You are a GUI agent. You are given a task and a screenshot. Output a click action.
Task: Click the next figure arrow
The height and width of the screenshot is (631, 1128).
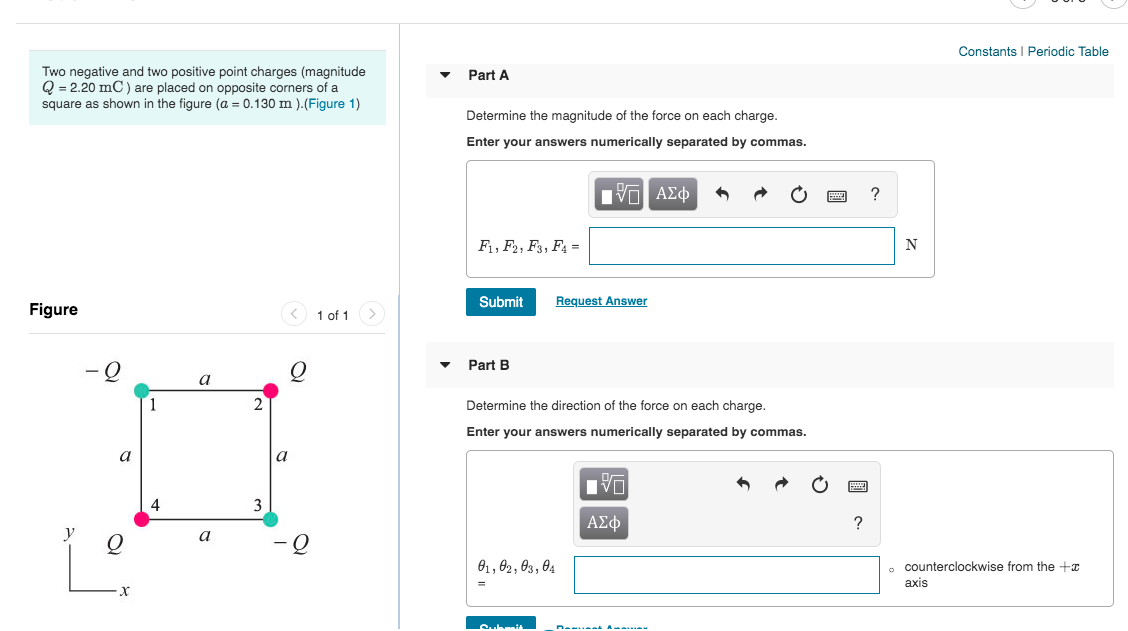tap(371, 313)
